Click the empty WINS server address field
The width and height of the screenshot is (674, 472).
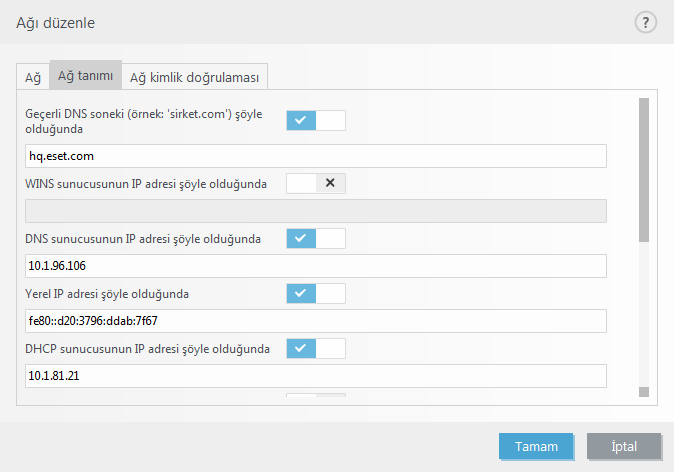(315, 211)
